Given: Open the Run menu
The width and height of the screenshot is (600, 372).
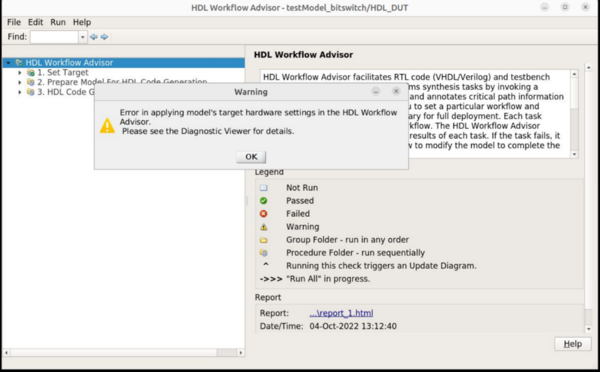Looking at the screenshot, I should pos(58,22).
